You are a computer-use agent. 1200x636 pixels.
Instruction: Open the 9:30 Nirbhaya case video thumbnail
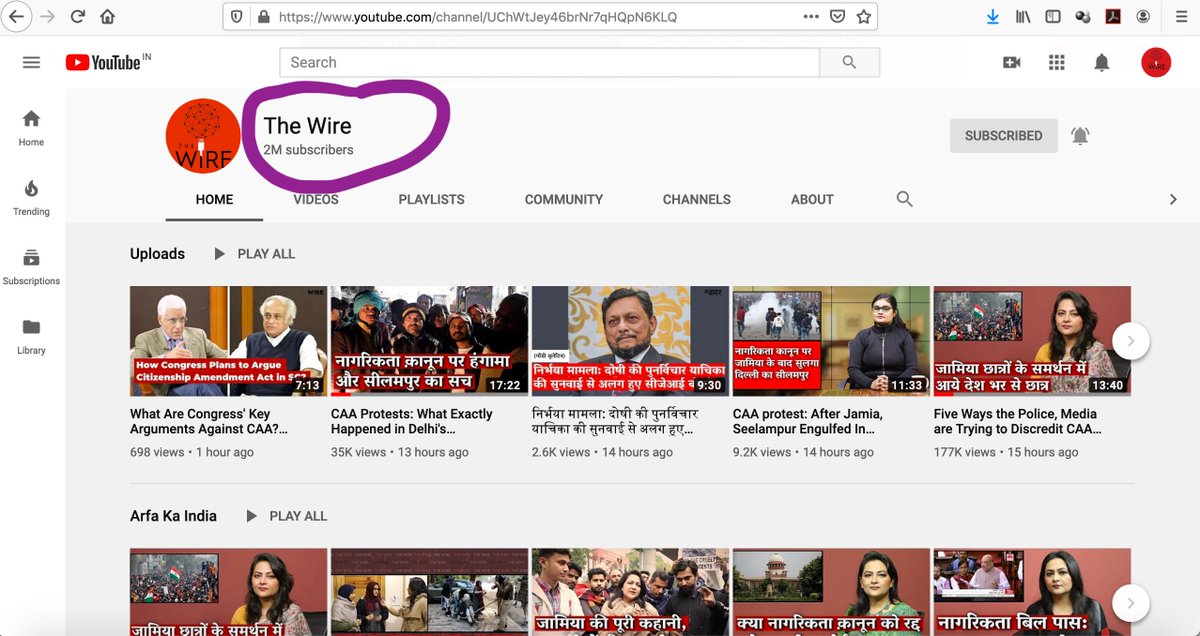[x=630, y=341]
